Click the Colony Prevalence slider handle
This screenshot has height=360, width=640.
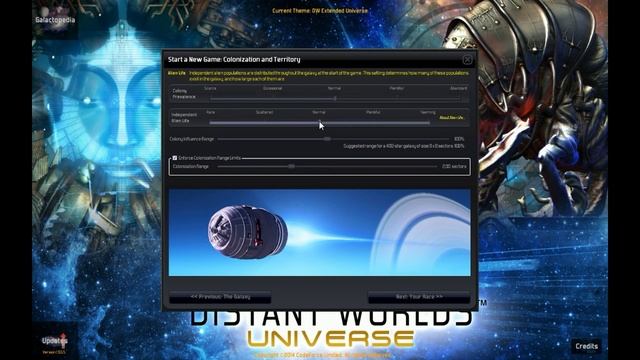click(335, 98)
